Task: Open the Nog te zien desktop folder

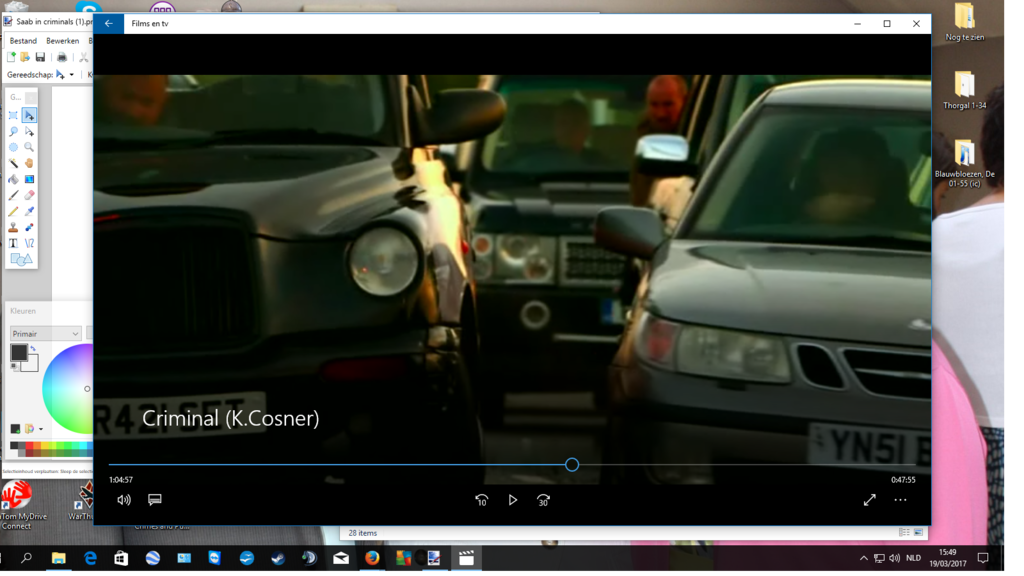Action: pyautogui.click(x=965, y=22)
